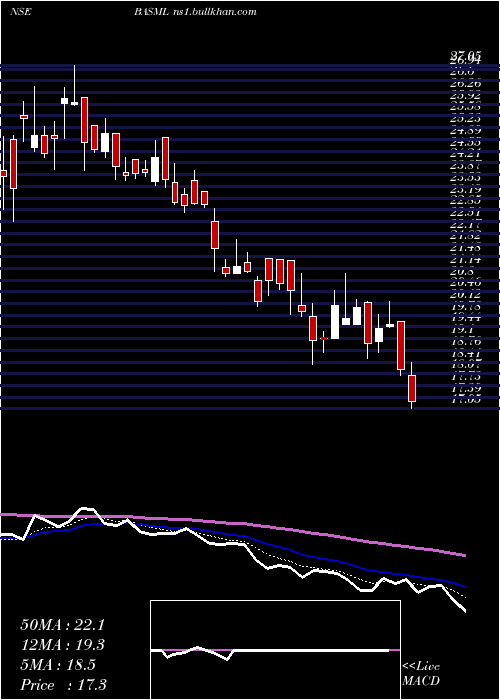The width and height of the screenshot is (500, 700).
Task: Click the BASML ns1.bullkhan.com title text
Action: [195, 12]
